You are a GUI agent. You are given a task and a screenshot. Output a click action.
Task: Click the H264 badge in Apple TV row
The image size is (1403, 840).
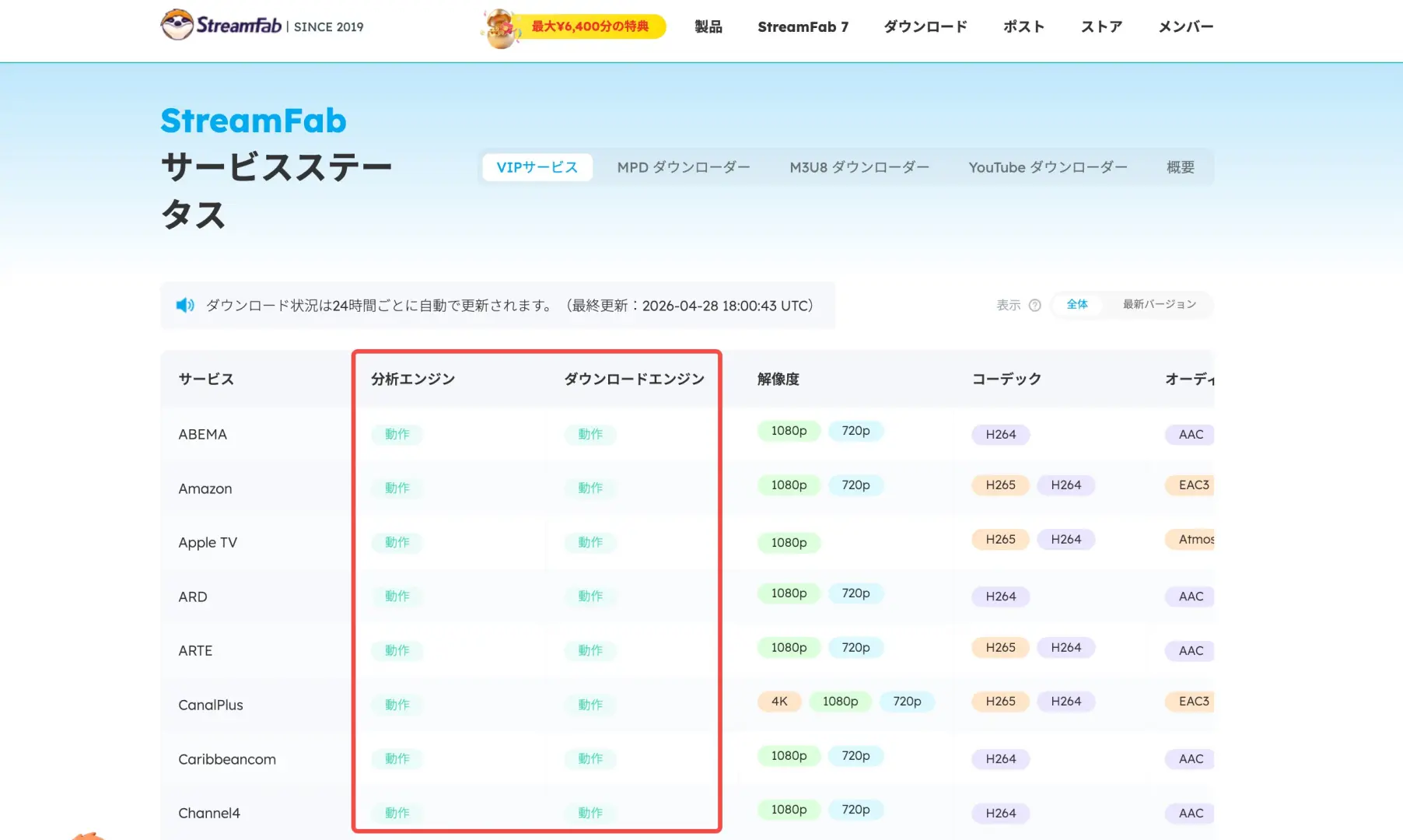[x=1066, y=540]
